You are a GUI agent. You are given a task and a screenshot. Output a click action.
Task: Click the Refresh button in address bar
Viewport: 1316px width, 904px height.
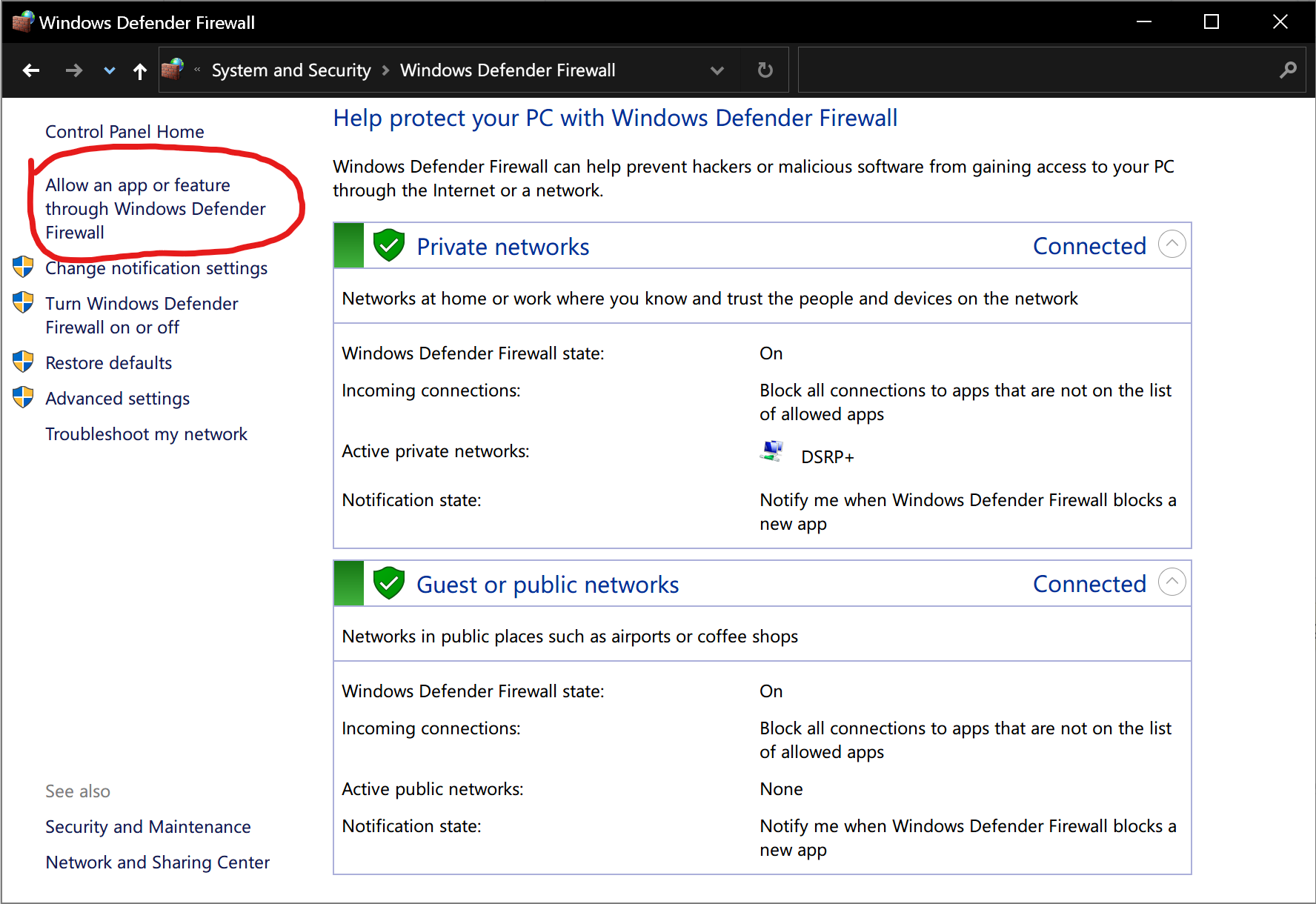click(765, 70)
